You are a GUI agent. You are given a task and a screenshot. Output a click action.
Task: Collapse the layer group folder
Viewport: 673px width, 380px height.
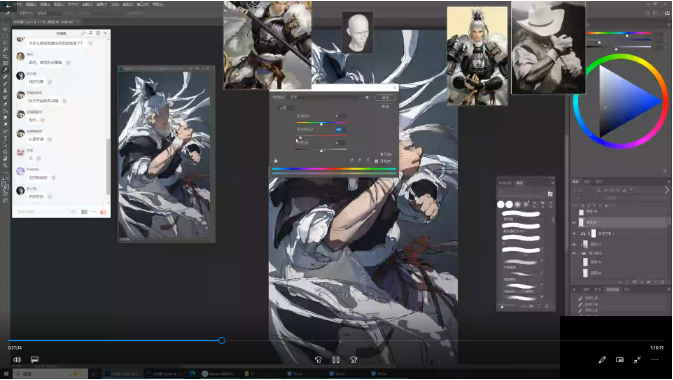pos(579,253)
